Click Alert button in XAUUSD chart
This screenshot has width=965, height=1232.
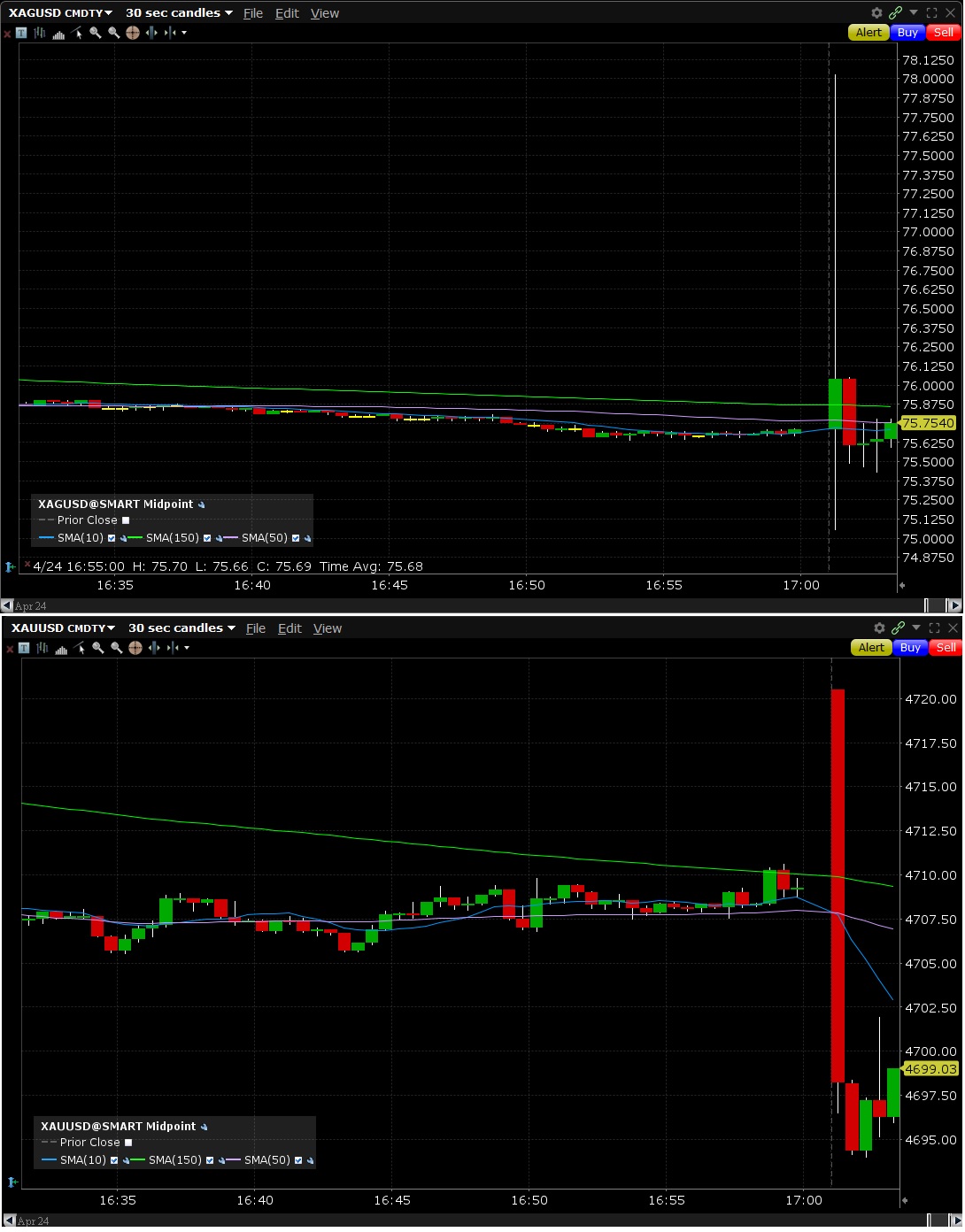point(871,648)
